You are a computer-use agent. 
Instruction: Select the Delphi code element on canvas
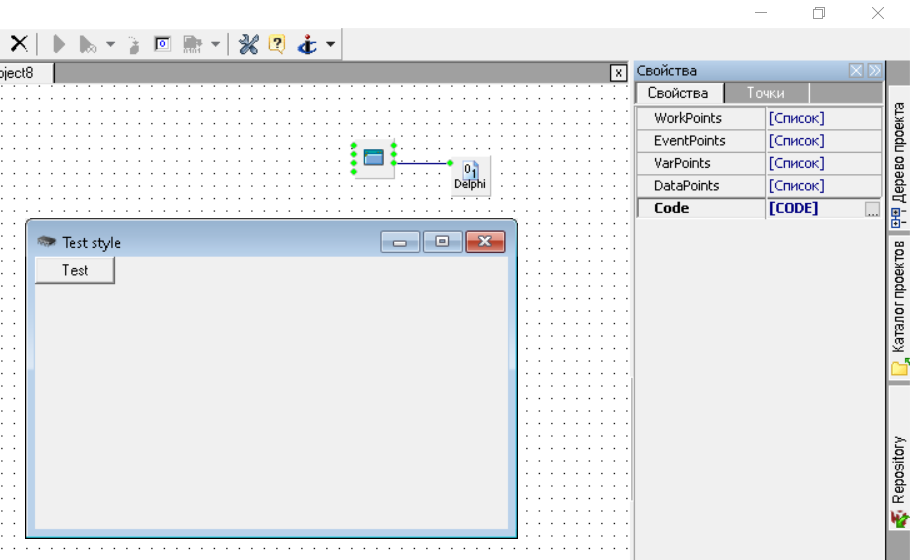point(470,176)
